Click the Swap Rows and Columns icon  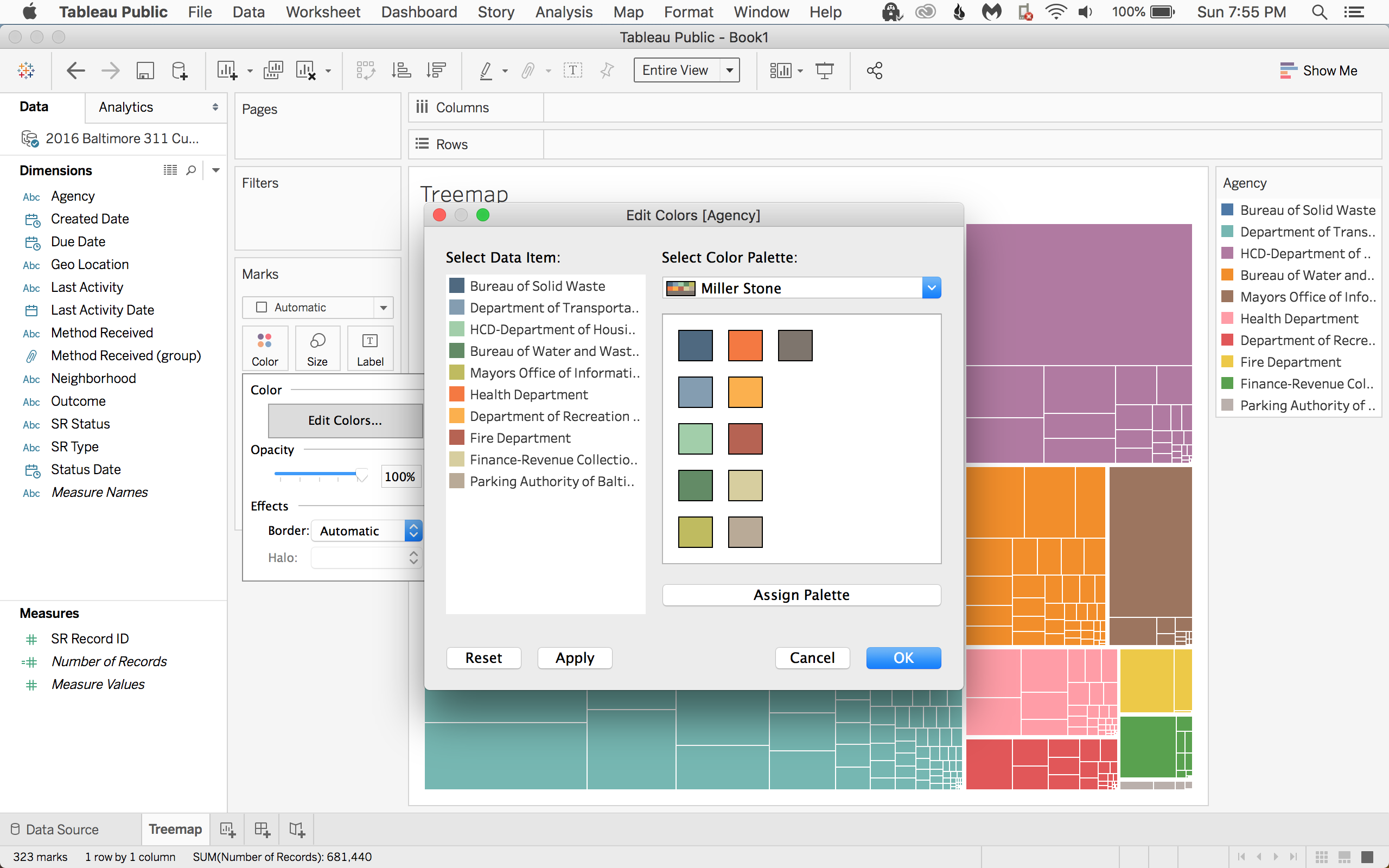(366, 71)
